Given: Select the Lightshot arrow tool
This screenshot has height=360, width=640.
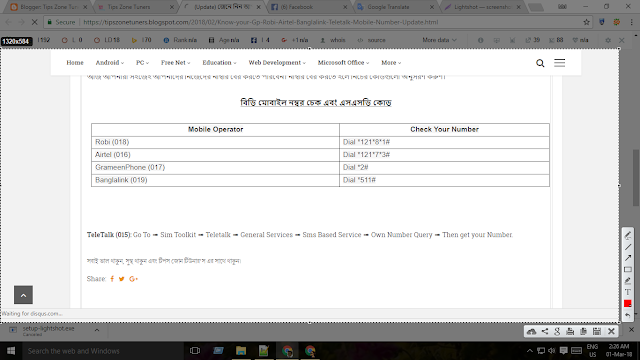Looking at the screenshot, I should (628, 258).
